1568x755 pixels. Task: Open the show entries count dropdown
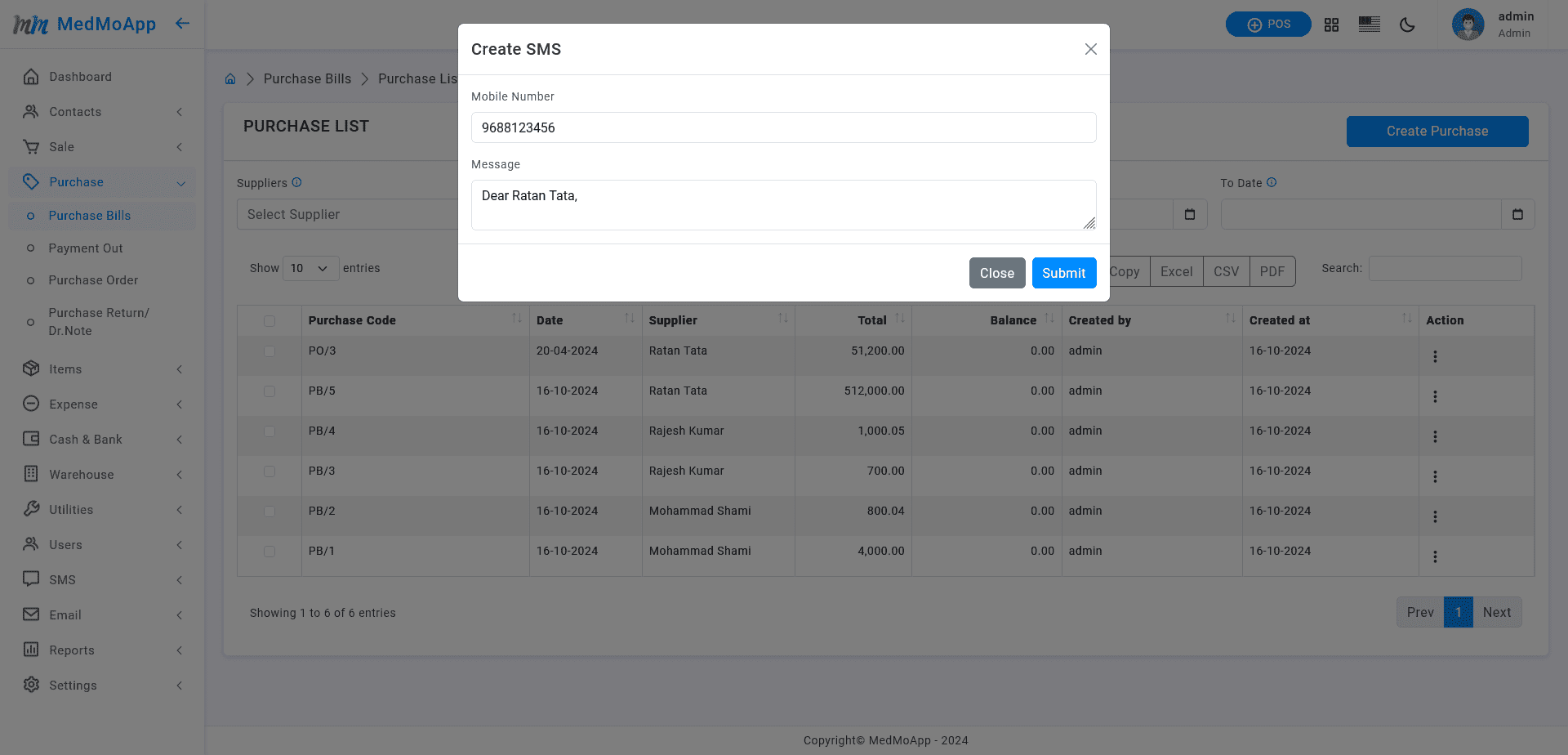pyautogui.click(x=310, y=268)
